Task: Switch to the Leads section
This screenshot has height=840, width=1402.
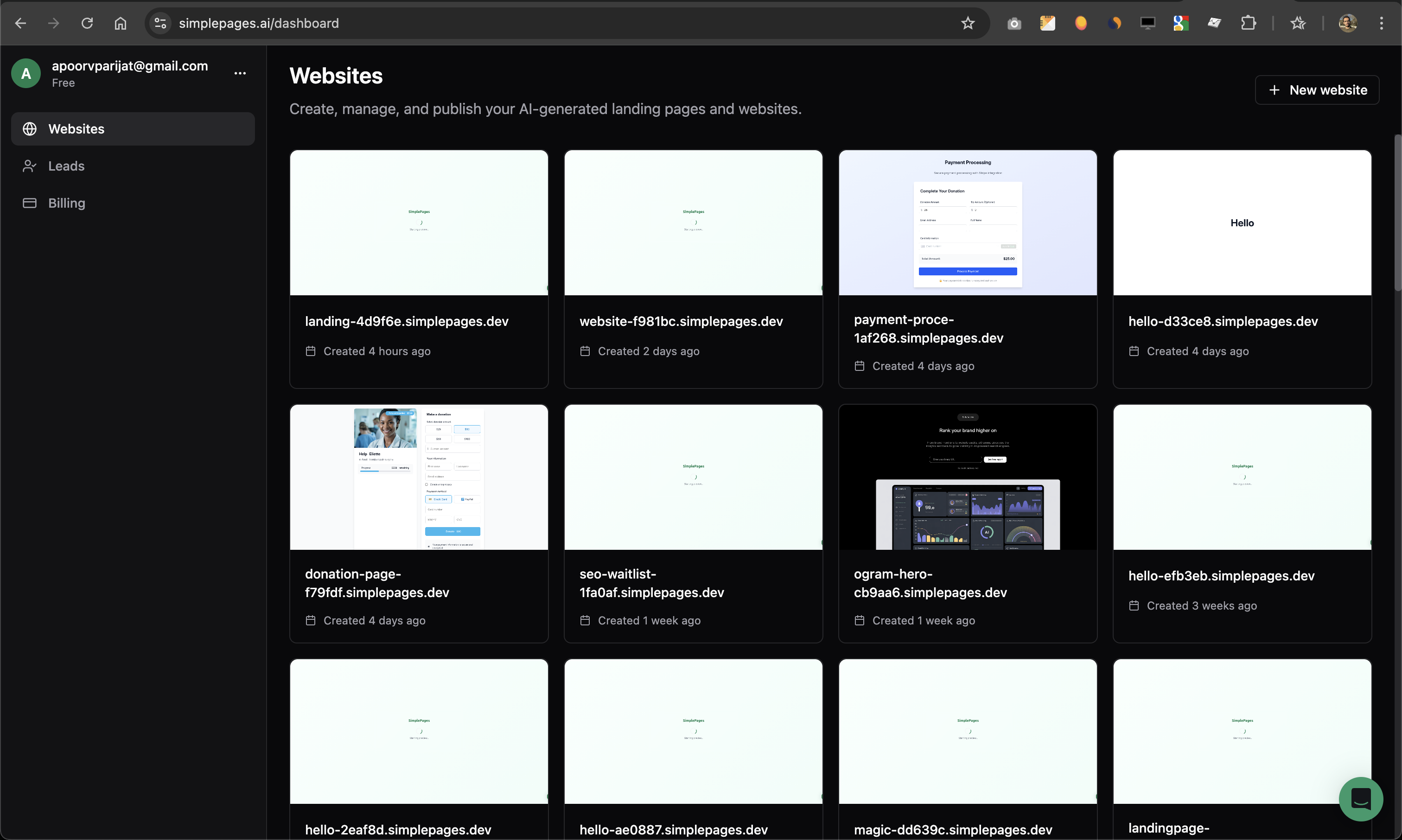Action: pyautogui.click(x=66, y=166)
